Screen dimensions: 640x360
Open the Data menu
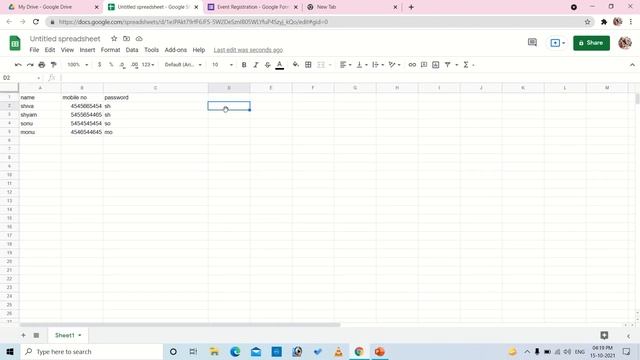click(x=132, y=50)
